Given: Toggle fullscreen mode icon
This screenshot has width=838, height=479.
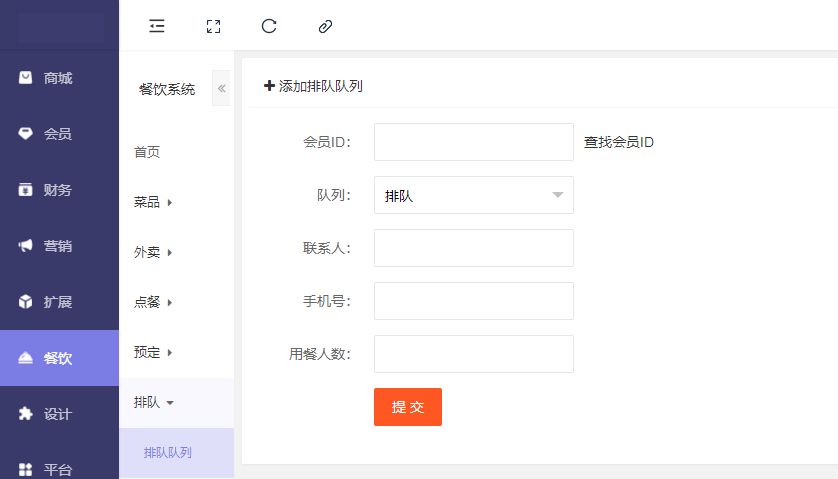Looking at the screenshot, I should 212,27.
